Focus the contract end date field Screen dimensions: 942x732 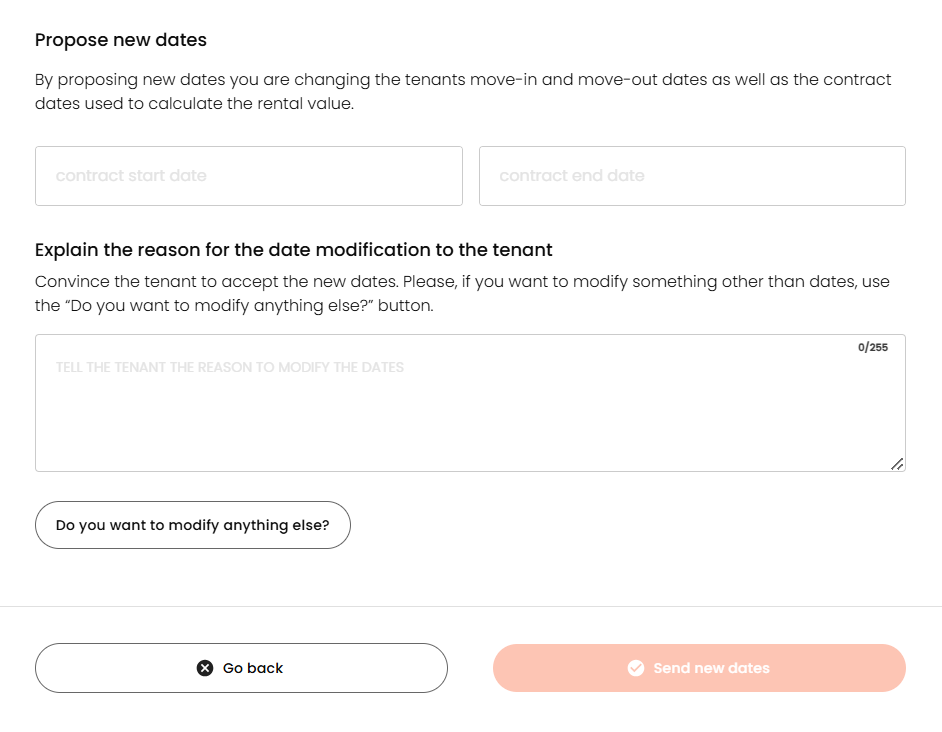[692, 176]
